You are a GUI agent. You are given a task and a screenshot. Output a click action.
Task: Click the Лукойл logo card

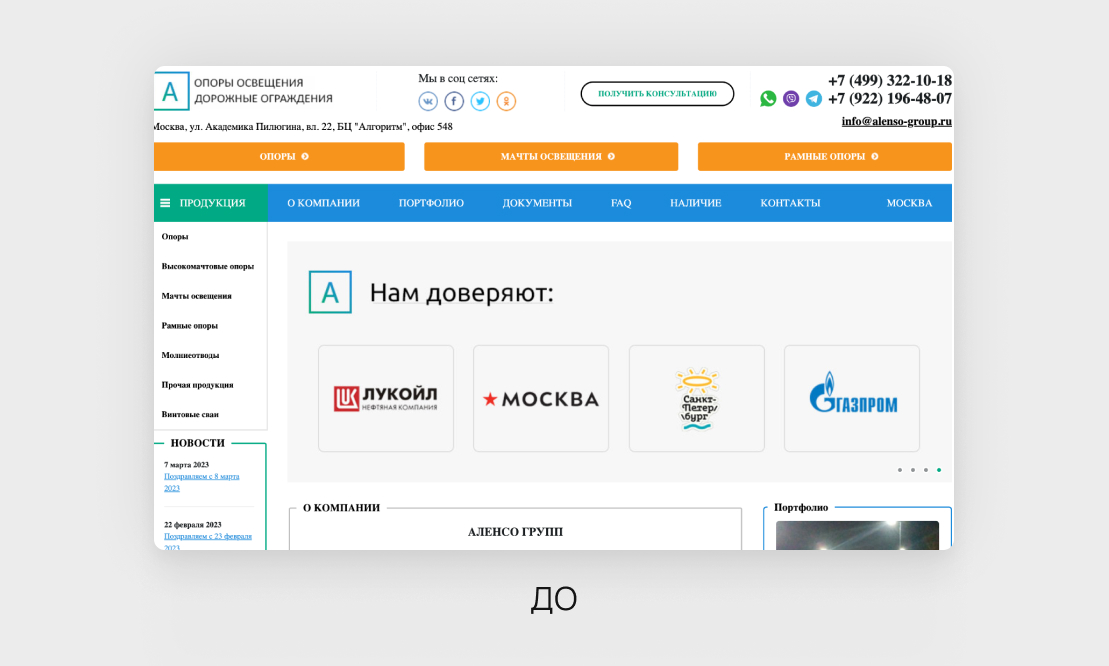click(x=385, y=398)
